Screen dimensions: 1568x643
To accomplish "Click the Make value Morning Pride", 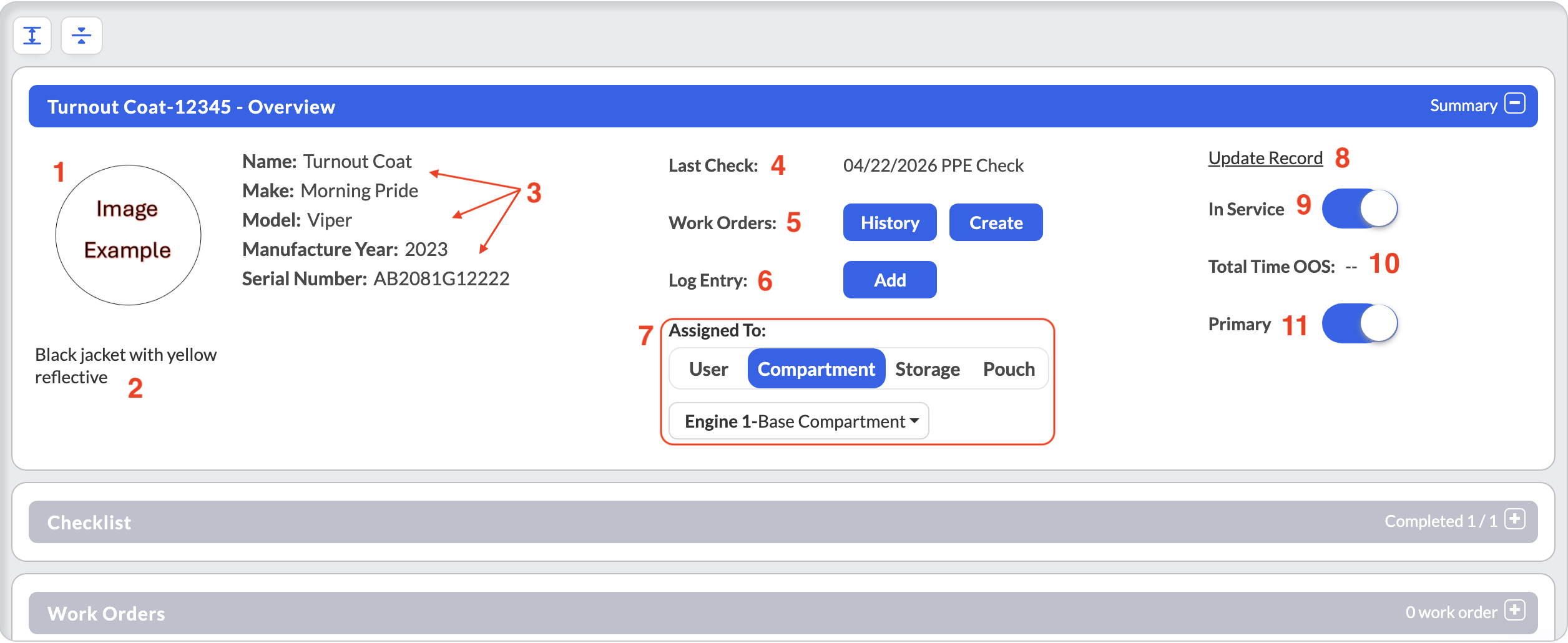I will [360, 190].
